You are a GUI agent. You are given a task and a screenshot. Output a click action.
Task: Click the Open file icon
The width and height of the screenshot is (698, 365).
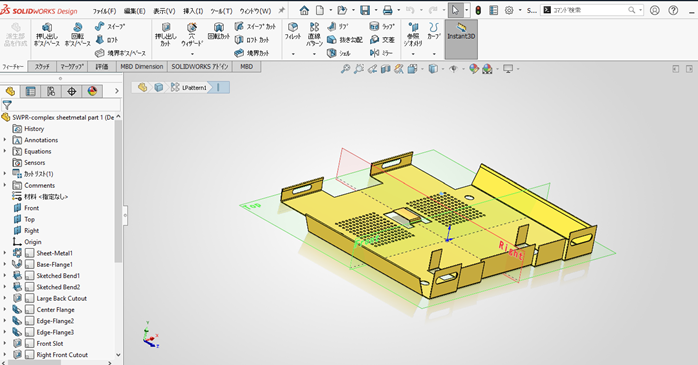342,10
